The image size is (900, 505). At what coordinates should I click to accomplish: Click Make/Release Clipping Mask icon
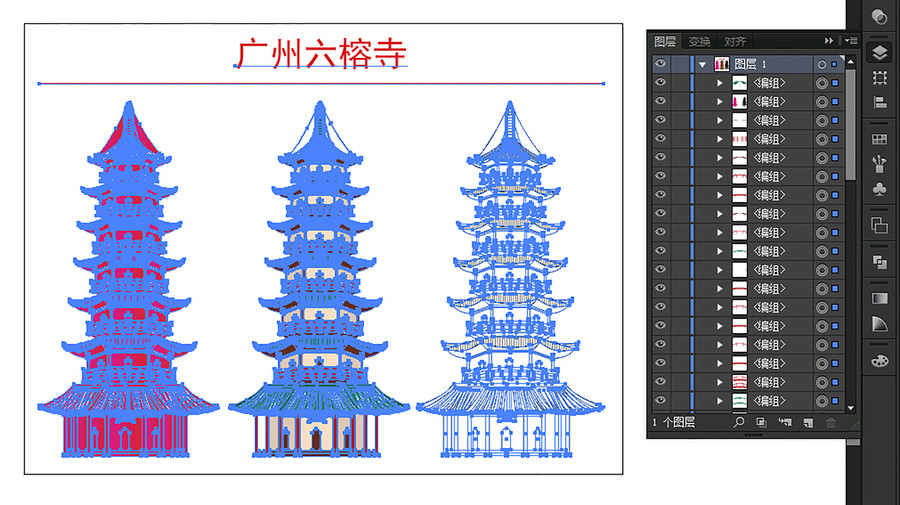pos(761,423)
